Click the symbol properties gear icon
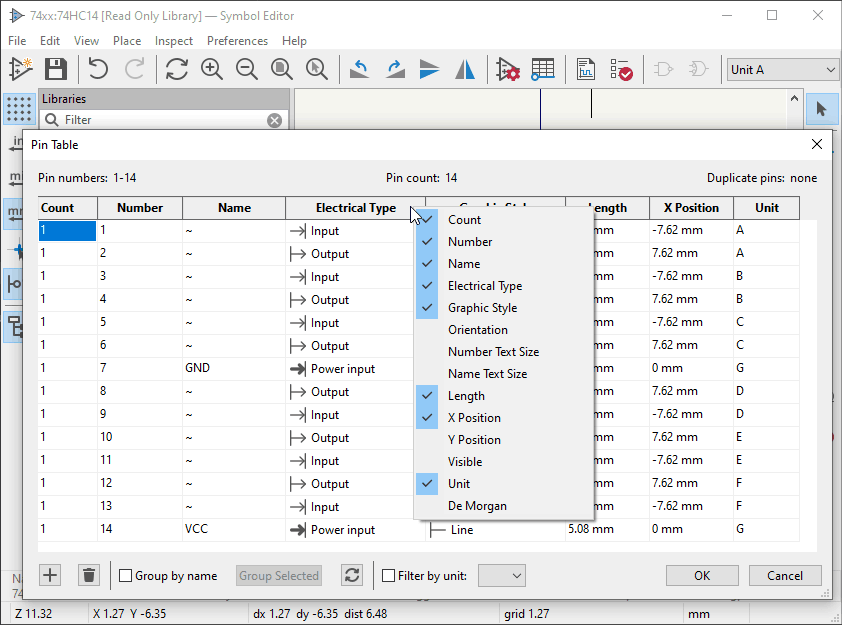 click(507, 69)
